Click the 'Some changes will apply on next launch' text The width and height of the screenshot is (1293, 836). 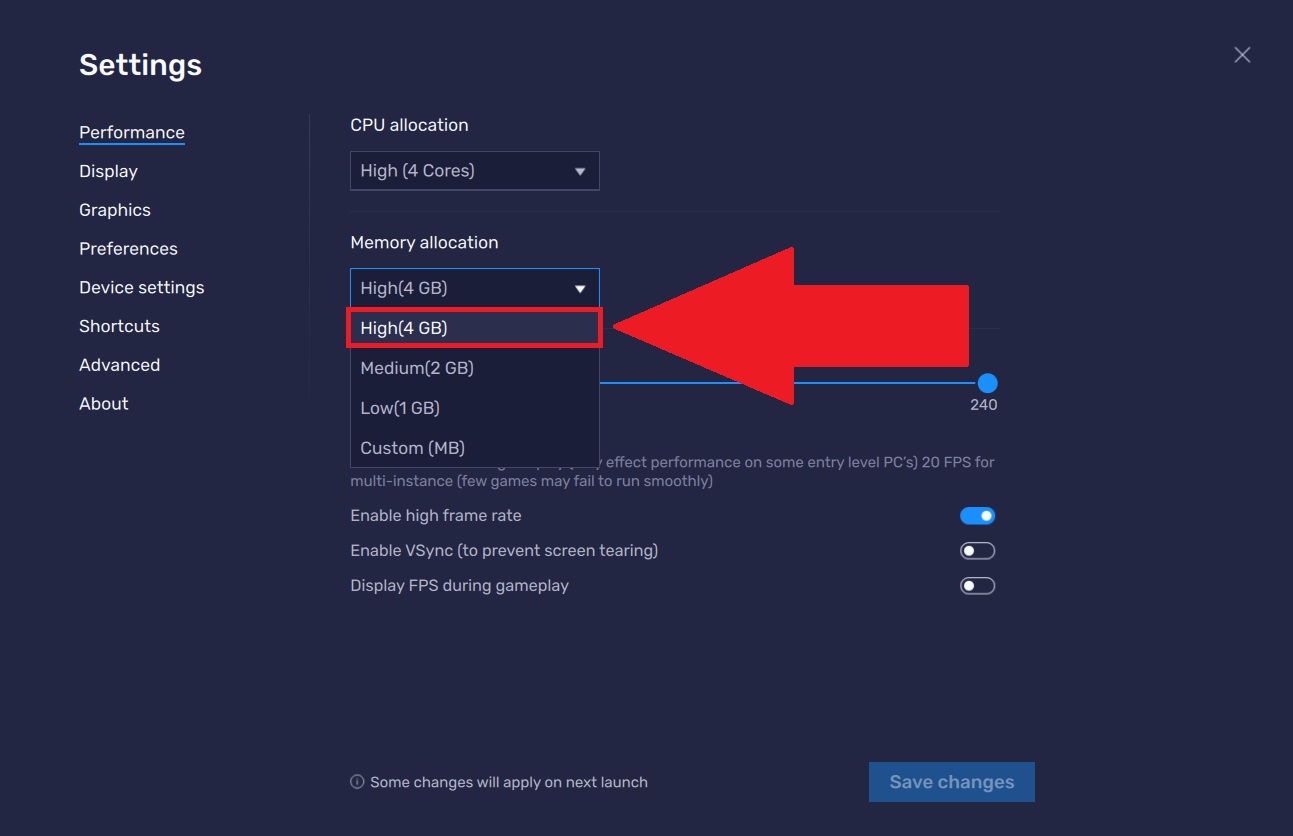509,782
